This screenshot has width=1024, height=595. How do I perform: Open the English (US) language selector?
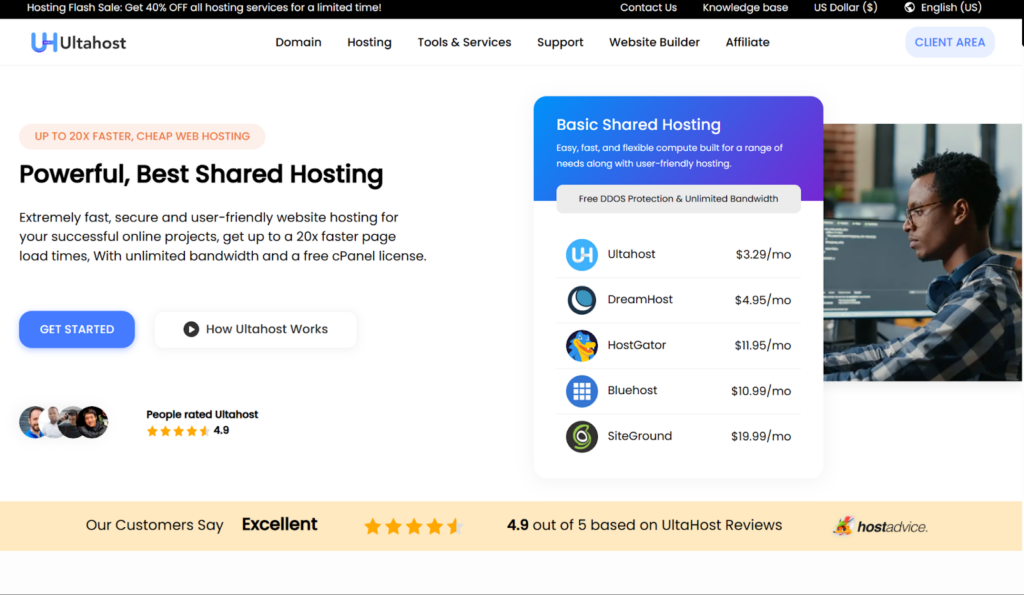coord(950,7)
